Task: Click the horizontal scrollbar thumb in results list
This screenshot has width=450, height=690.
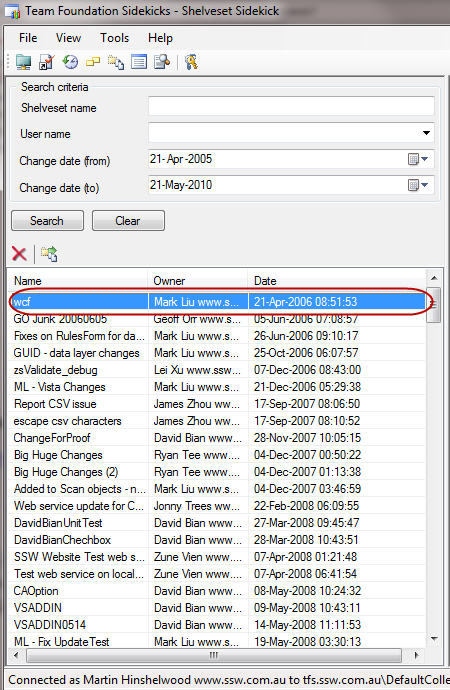Action: [214, 655]
